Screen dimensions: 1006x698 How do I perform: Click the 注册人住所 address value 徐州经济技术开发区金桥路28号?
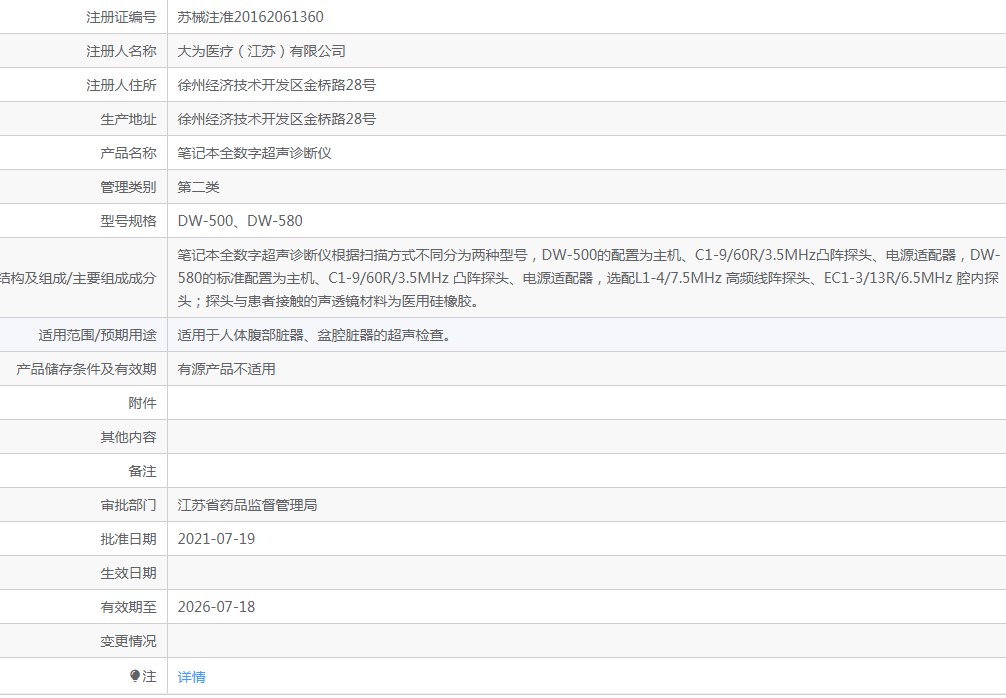click(x=277, y=85)
